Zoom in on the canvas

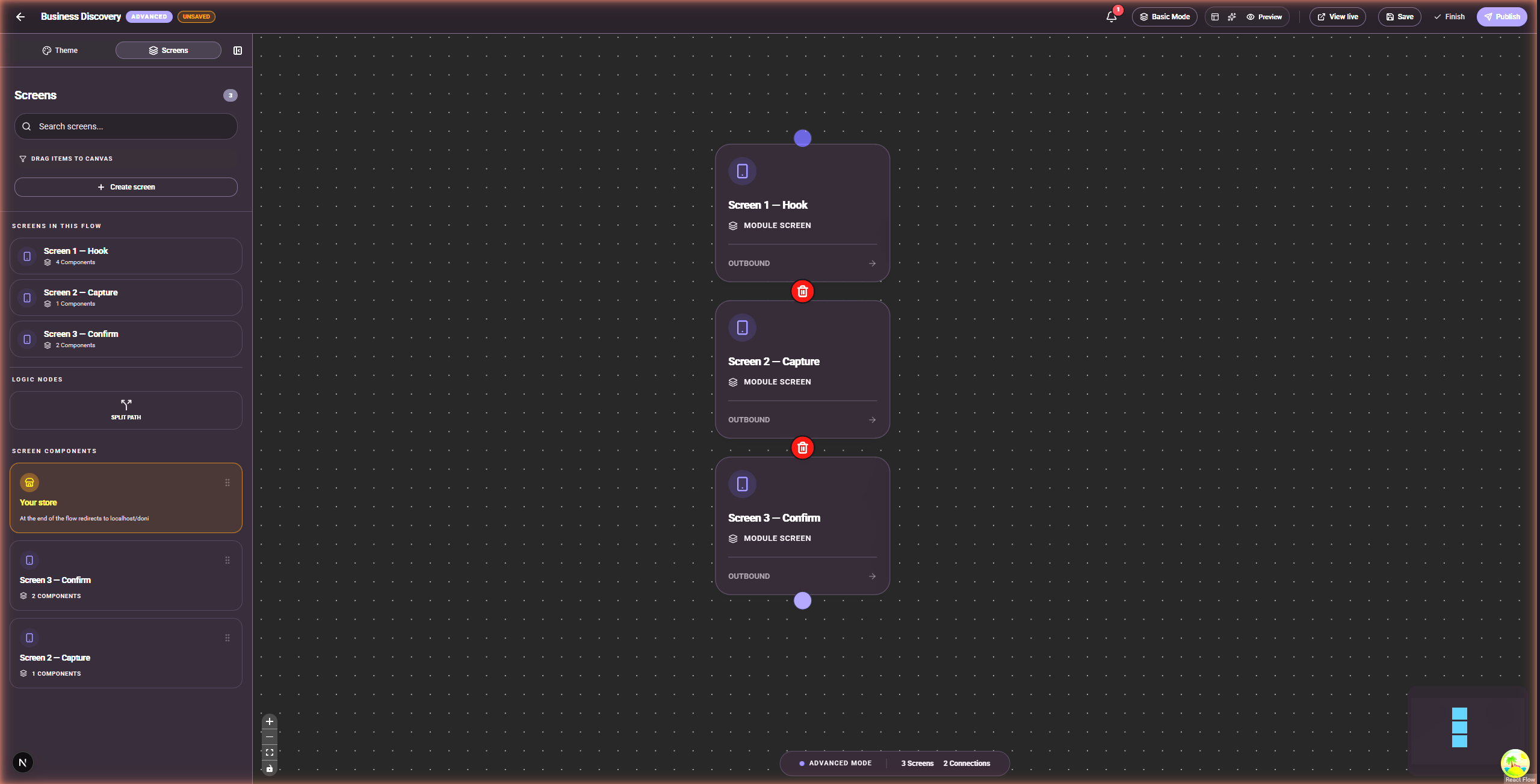tap(270, 721)
